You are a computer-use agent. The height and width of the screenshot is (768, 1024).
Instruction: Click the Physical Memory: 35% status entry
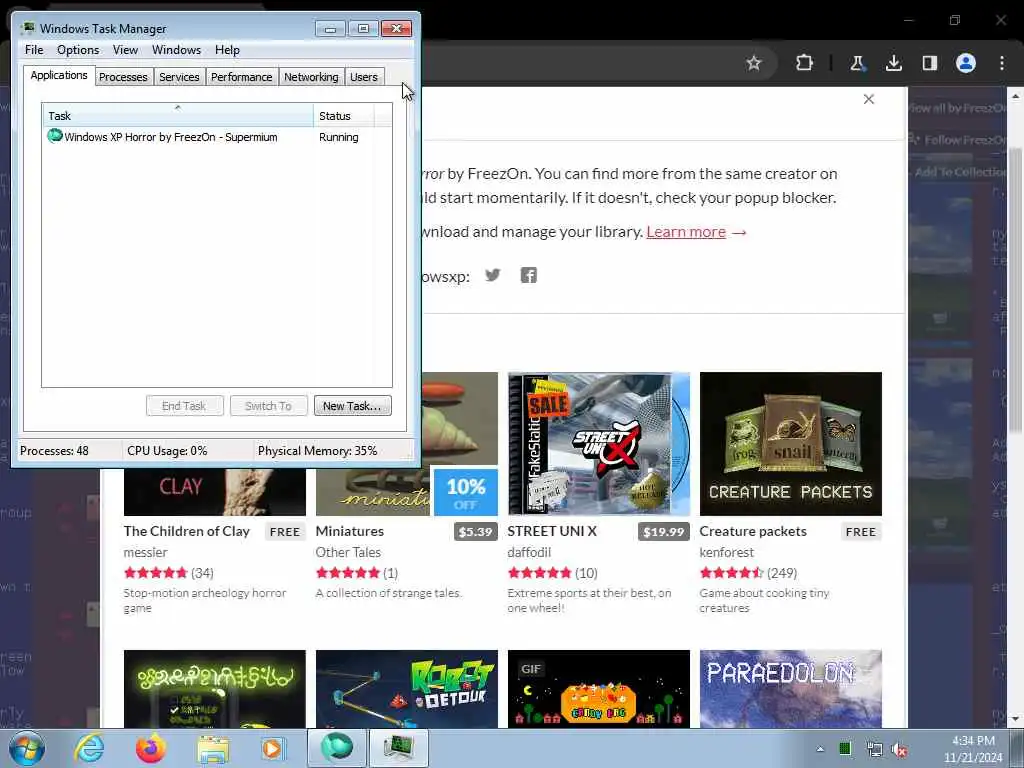point(317,451)
